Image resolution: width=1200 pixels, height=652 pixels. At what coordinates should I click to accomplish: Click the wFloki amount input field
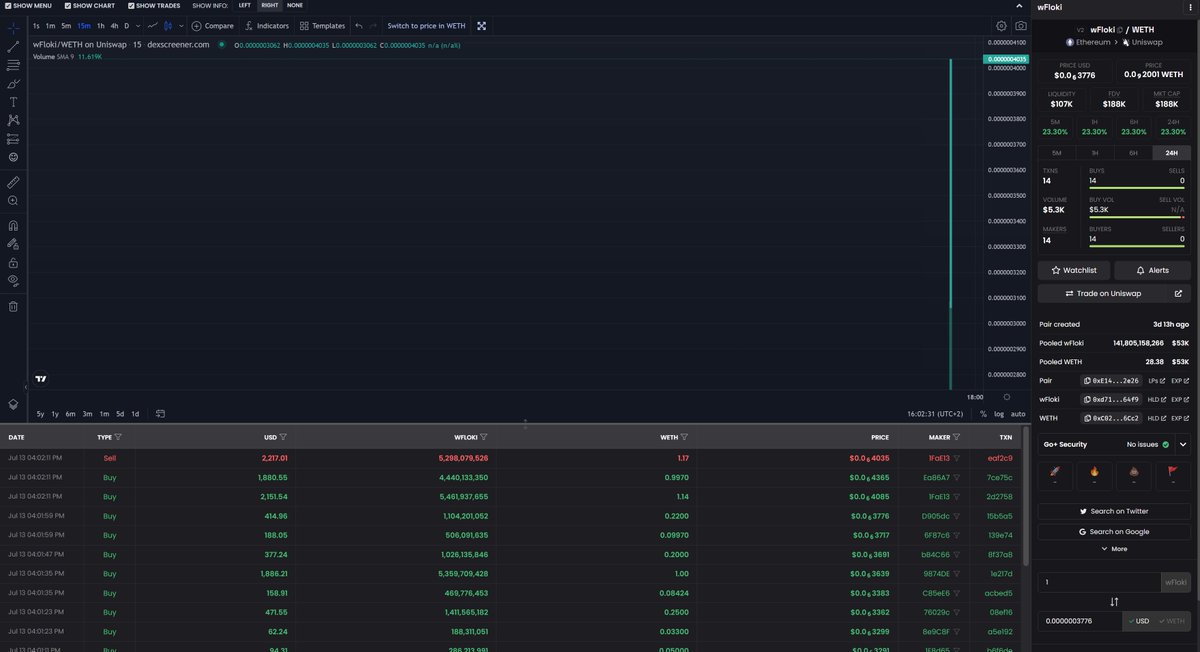click(x=1098, y=581)
